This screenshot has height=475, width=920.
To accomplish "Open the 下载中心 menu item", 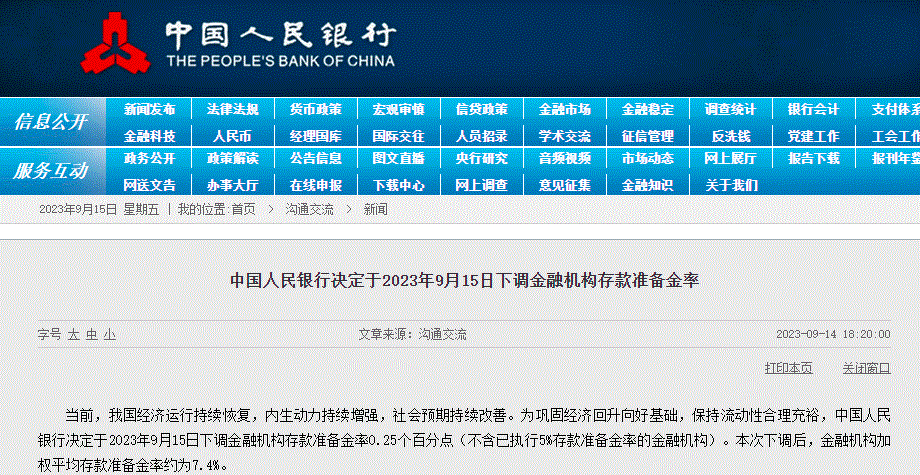I will [x=398, y=185].
